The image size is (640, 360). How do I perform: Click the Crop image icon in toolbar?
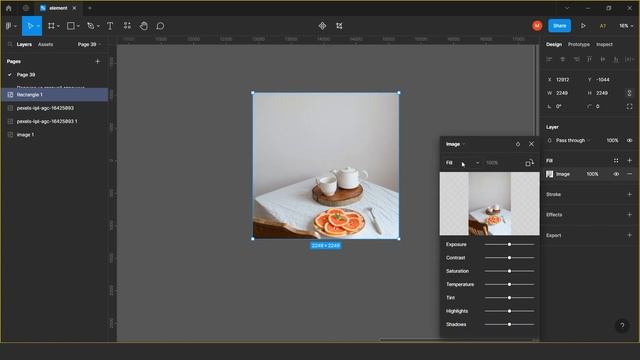pyautogui.click(x=339, y=26)
